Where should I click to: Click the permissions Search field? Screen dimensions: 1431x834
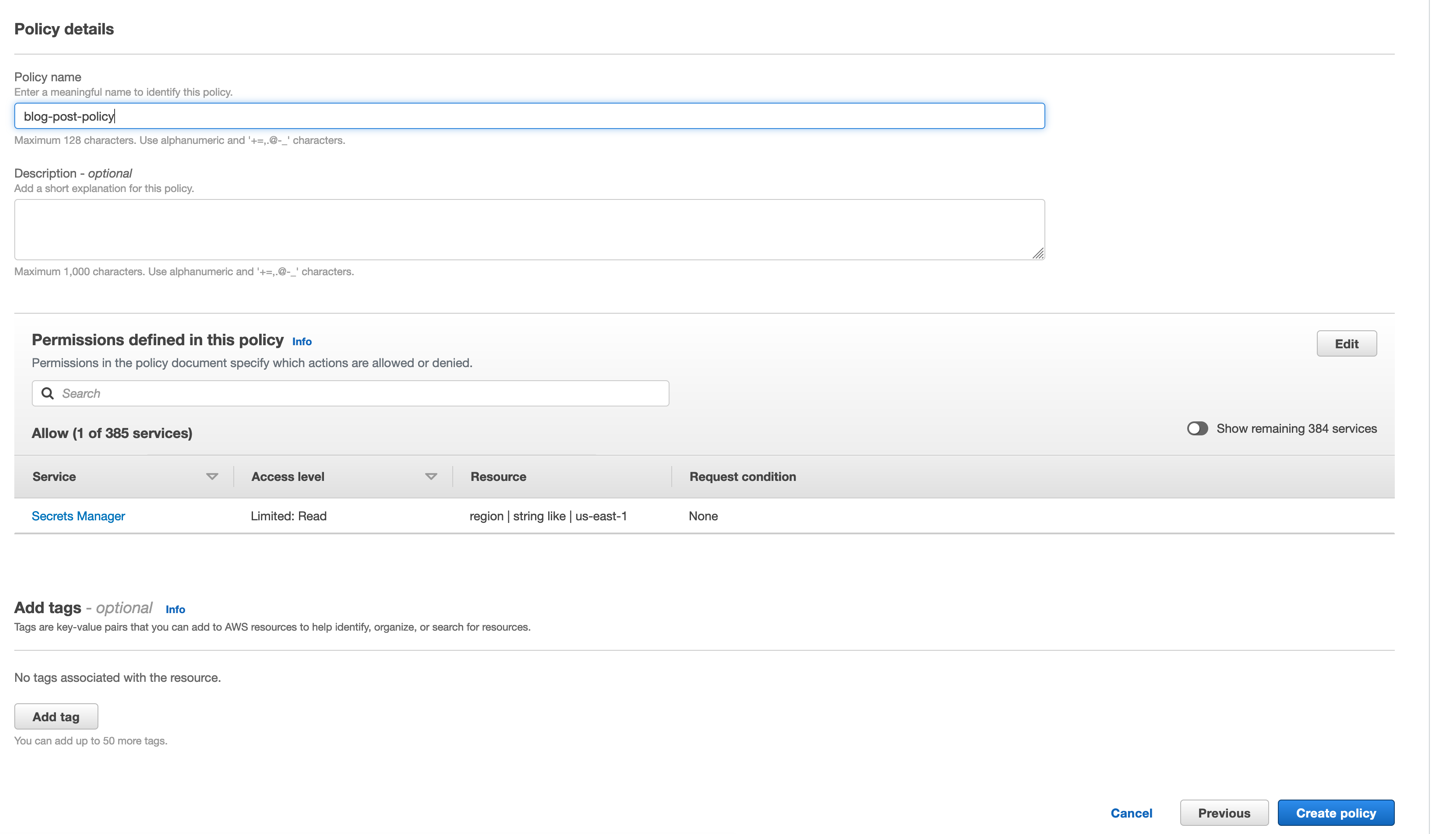click(350, 394)
